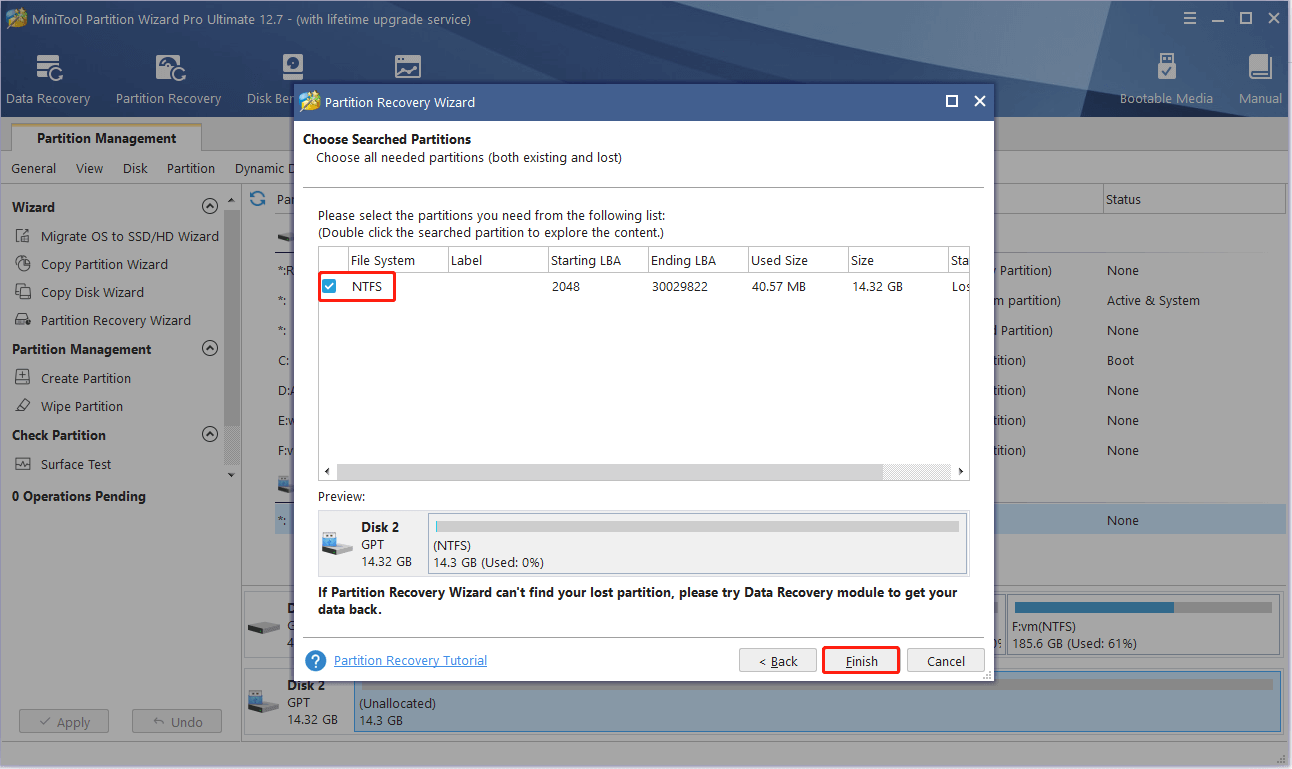Collapse the Partition Management section
The image size is (1292, 769).
210,349
